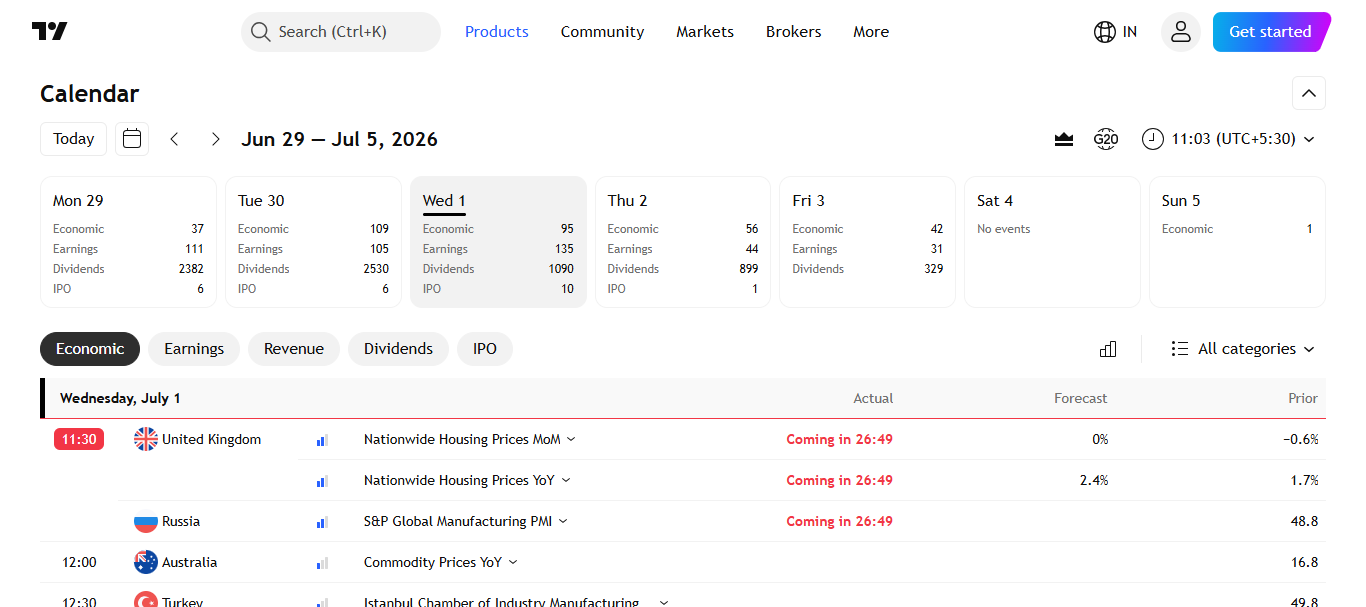Screen dimensions: 1366x607
Task: Open the More menu
Action: tap(871, 32)
